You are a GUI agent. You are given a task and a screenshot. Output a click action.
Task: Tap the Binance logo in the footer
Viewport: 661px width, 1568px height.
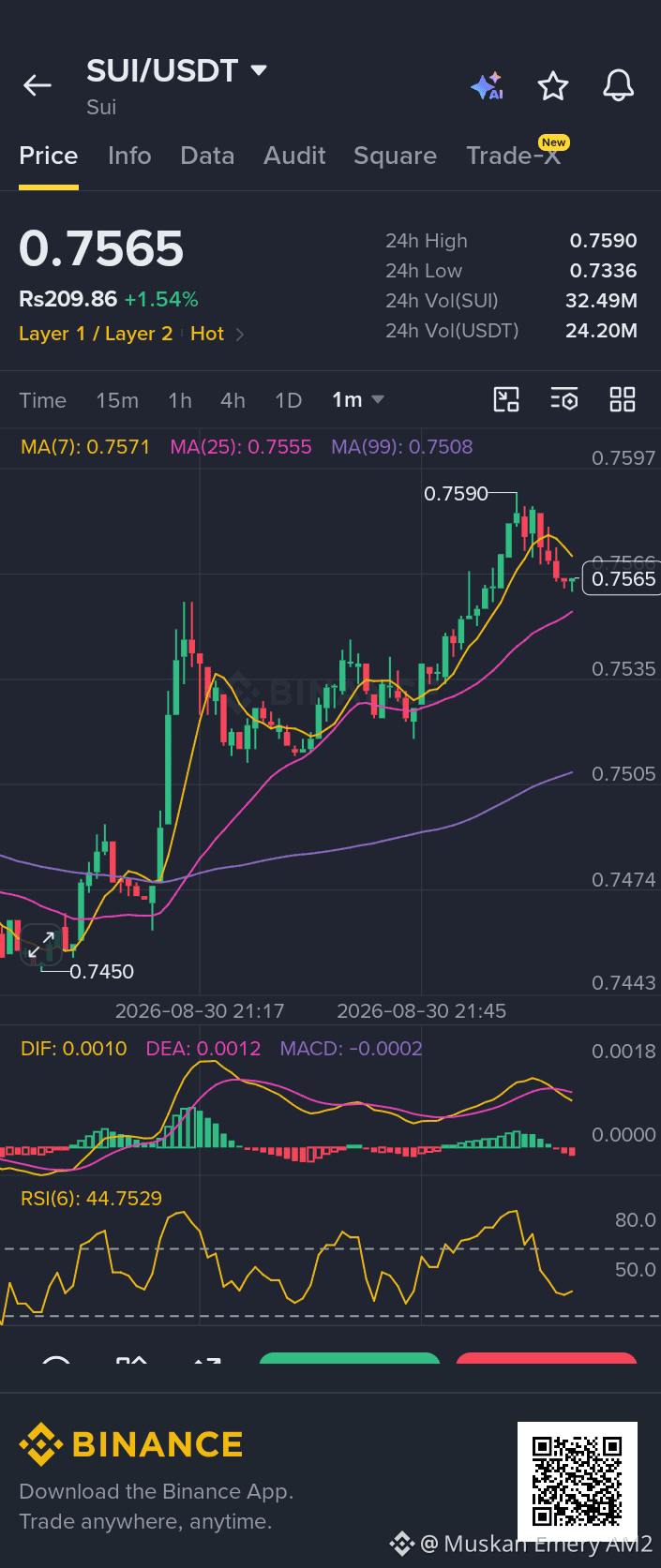pos(131,1444)
